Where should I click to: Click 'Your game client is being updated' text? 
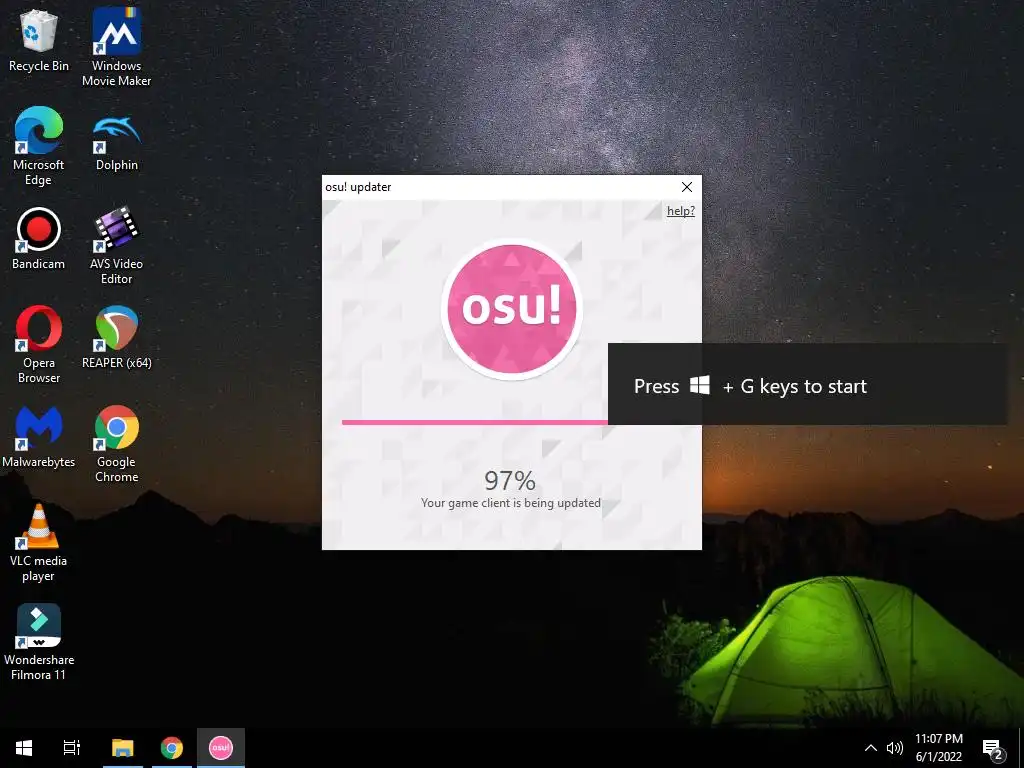[511, 503]
